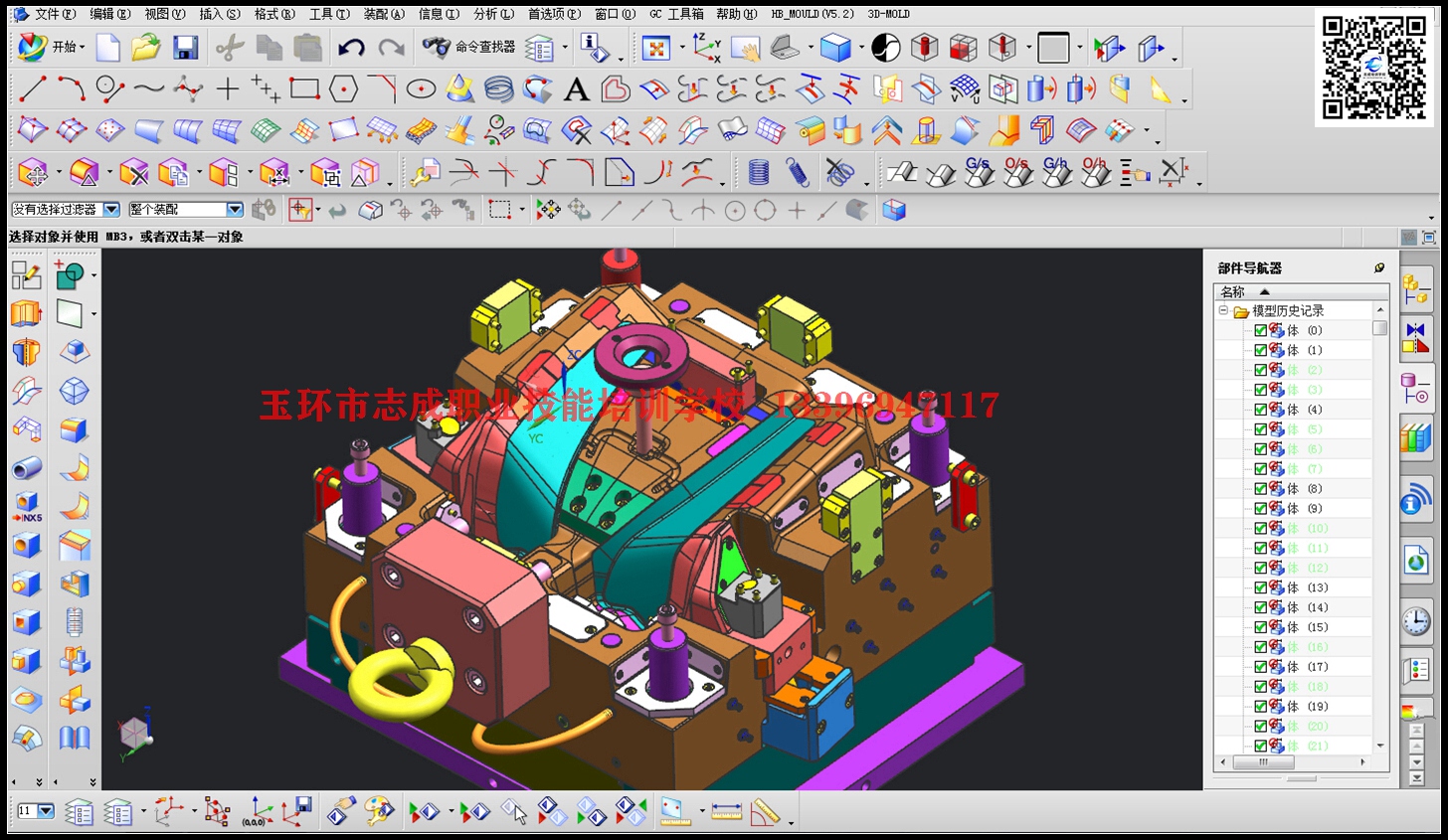Select the 体 (14) tree row

coord(1294,607)
